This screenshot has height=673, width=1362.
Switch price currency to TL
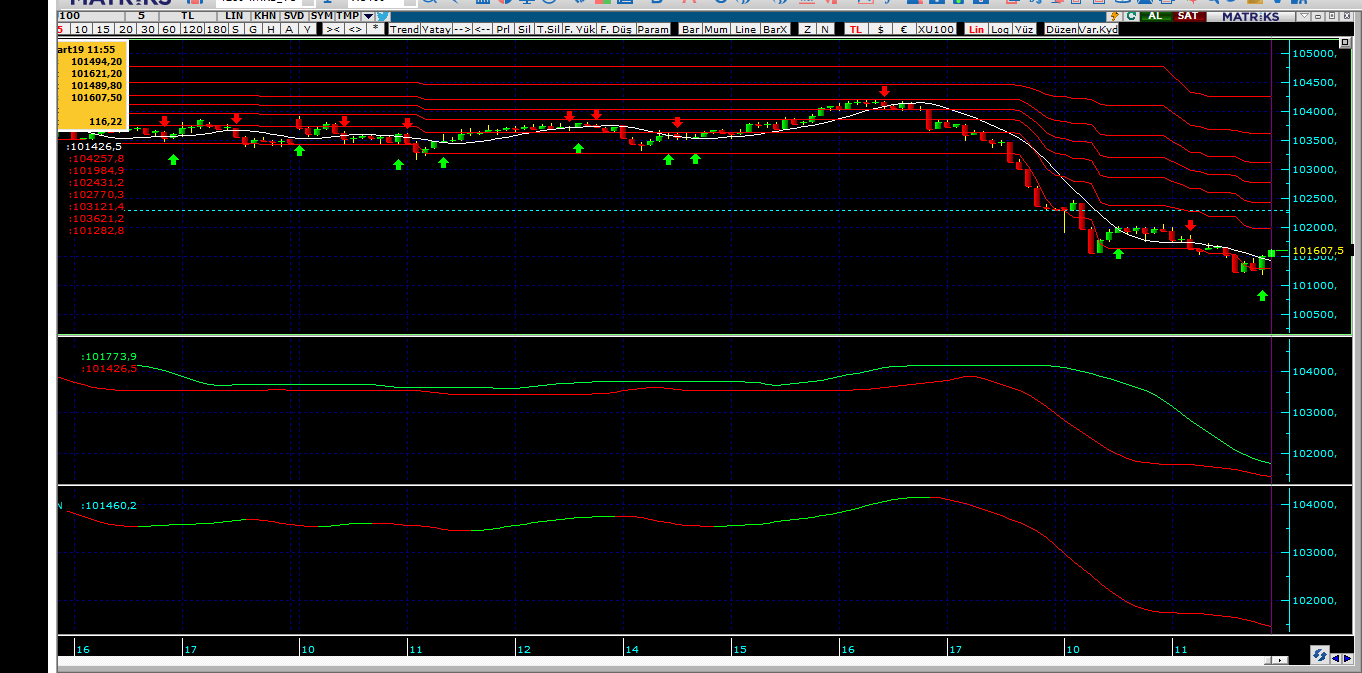coord(855,29)
